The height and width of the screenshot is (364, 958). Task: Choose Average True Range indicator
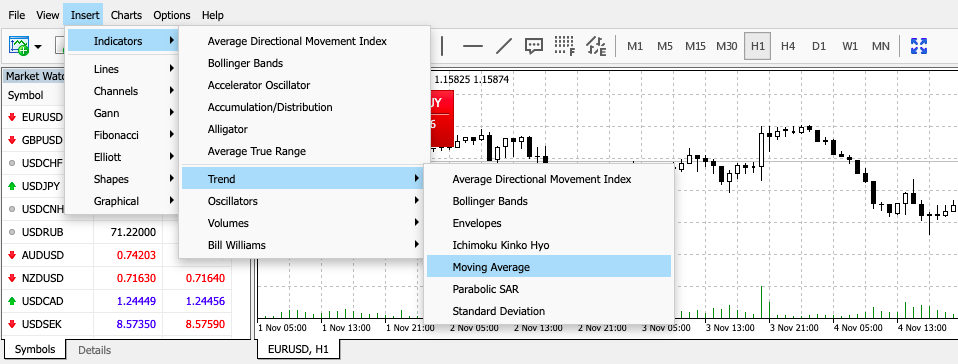304,151
